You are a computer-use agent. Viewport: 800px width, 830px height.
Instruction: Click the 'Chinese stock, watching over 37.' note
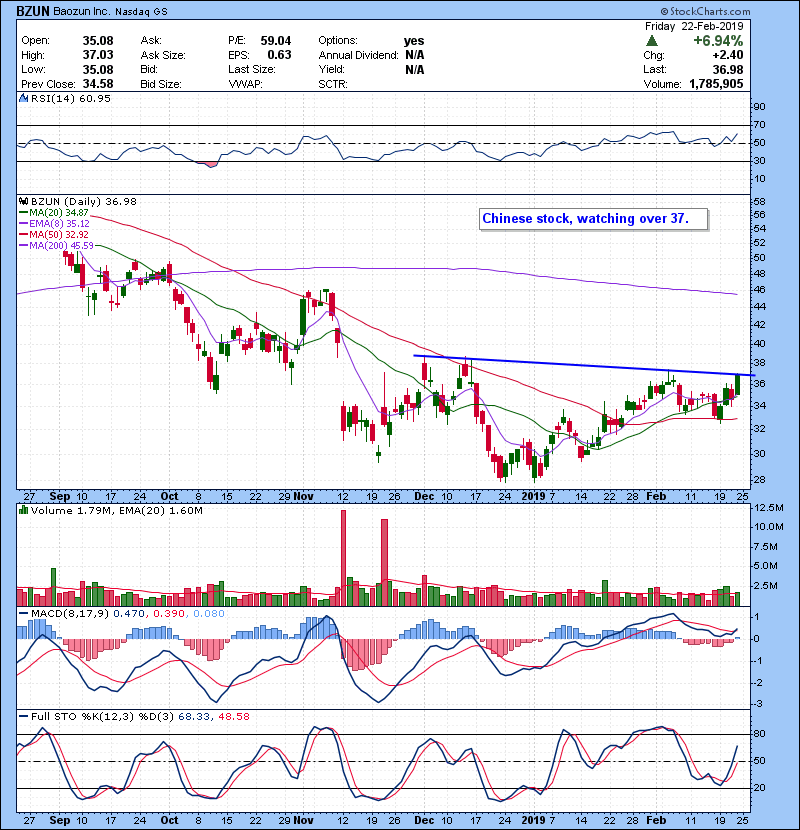pyautogui.click(x=594, y=219)
